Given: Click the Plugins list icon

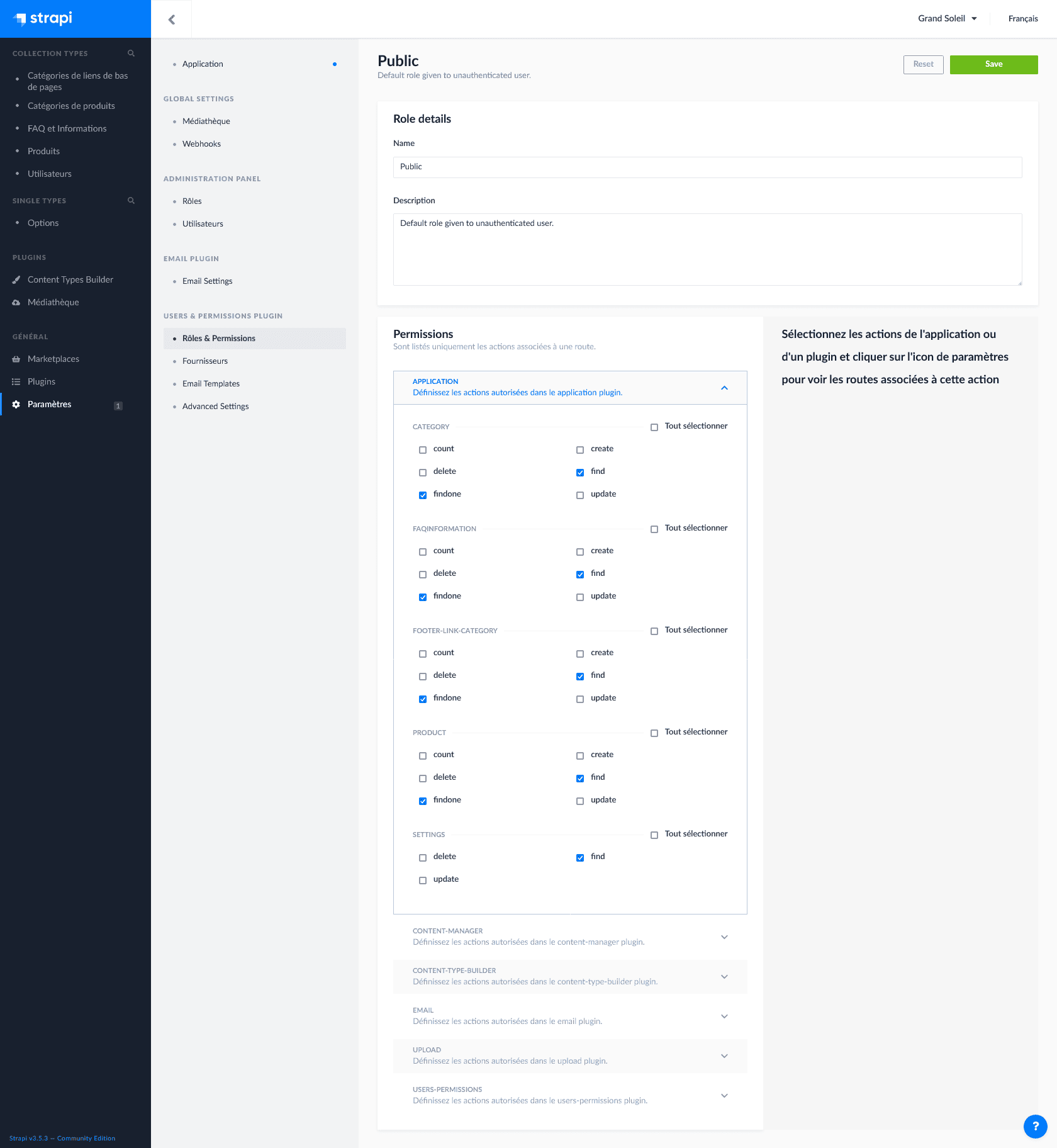Looking at the screenshot, I should point(16,381).
